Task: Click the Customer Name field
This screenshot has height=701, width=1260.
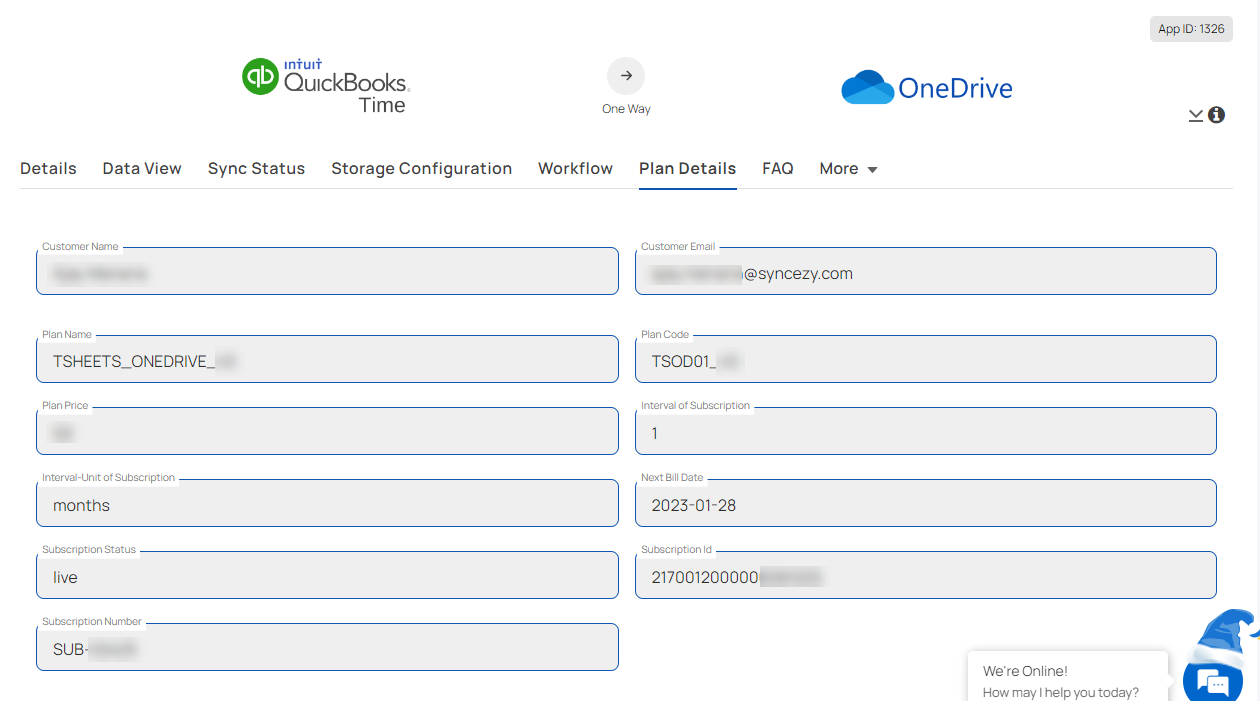Action: [x=327, y=272]
